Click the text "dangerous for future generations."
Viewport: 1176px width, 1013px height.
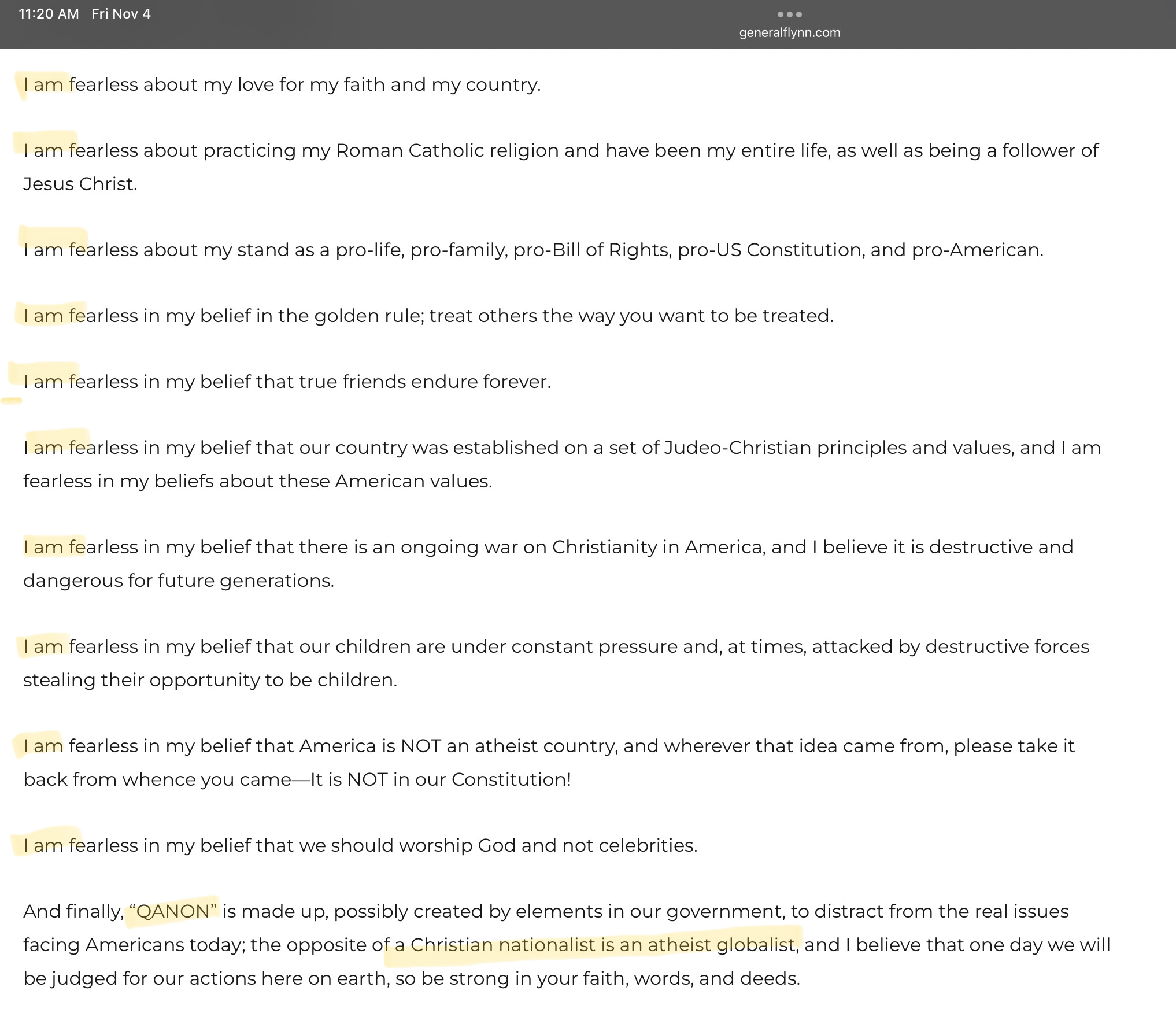click(x=179, y=581)
